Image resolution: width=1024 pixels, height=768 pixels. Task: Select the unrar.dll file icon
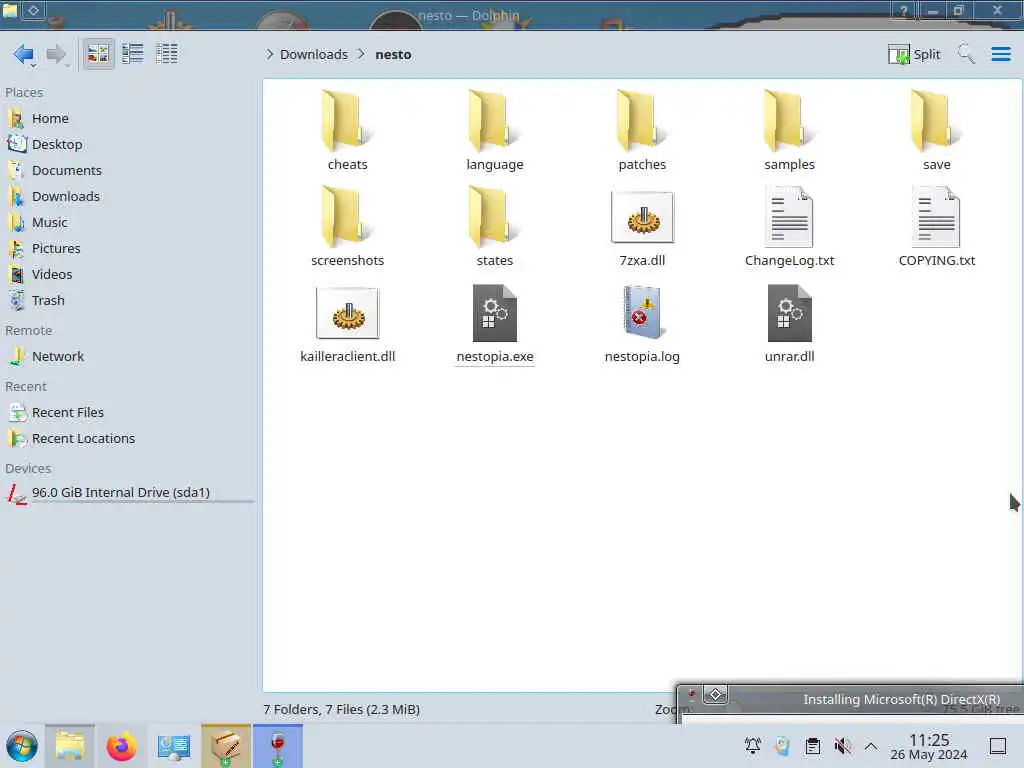point(789,313)
